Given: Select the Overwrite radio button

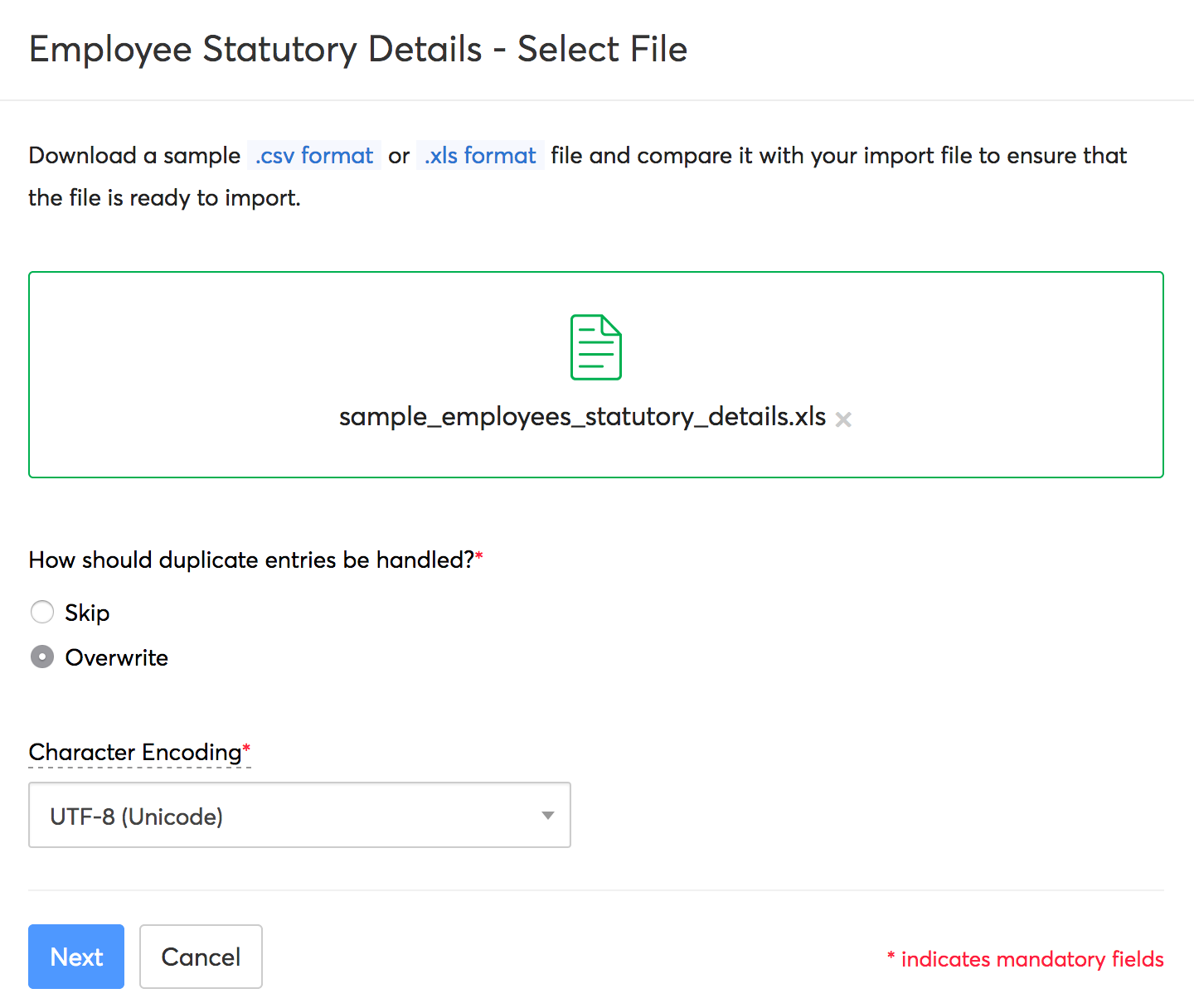Looking at the screenshot, I should click(42, 657).
